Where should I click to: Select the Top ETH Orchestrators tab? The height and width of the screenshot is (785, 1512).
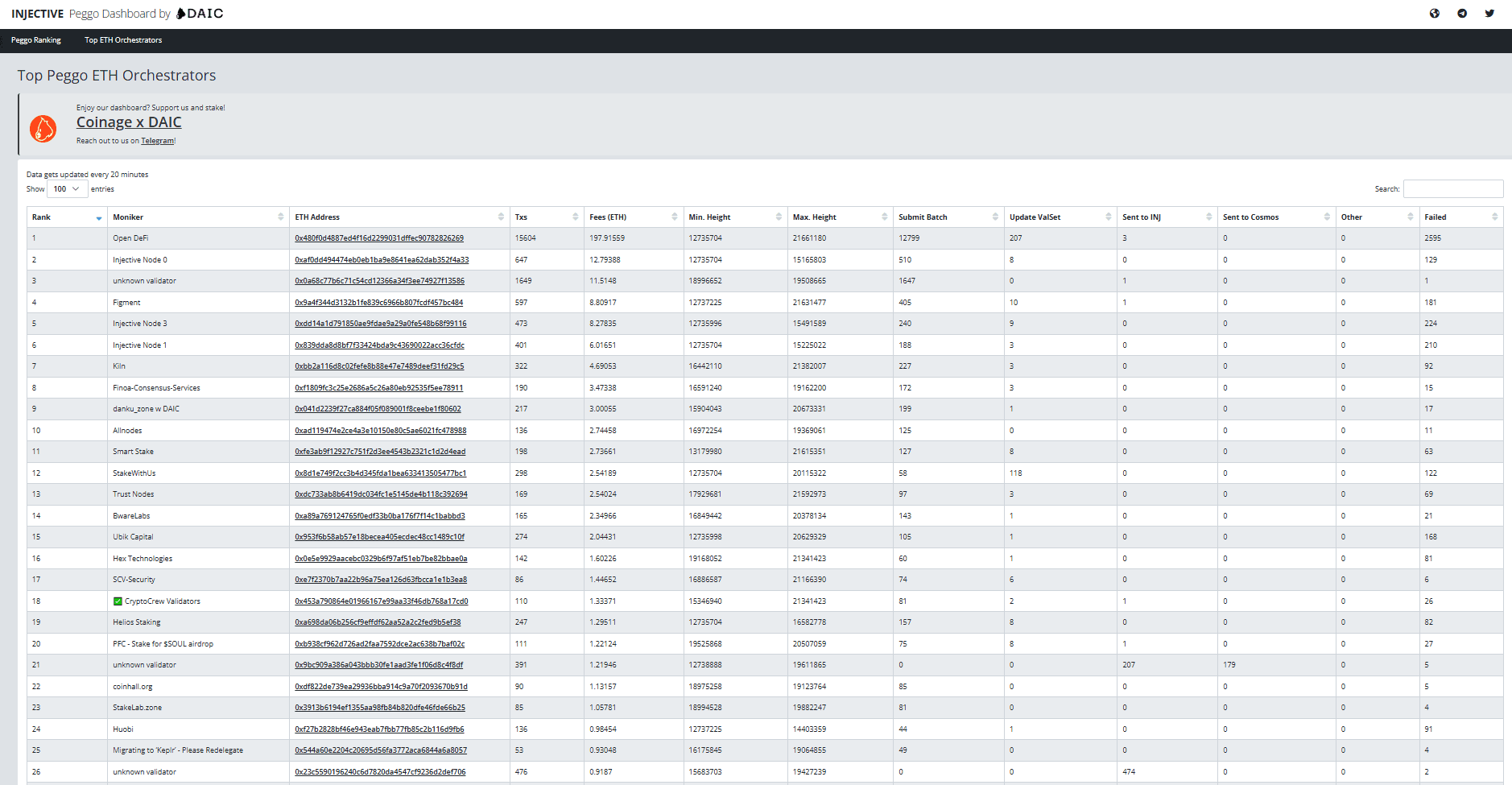pyautogui.click(x=122, y=40)
